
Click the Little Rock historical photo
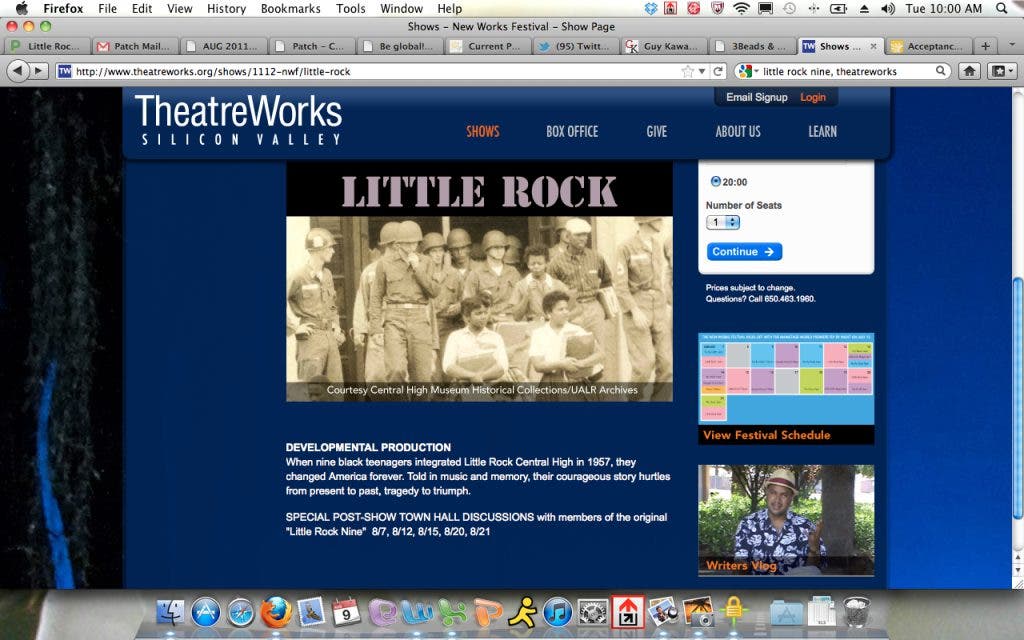pos(479,308)
